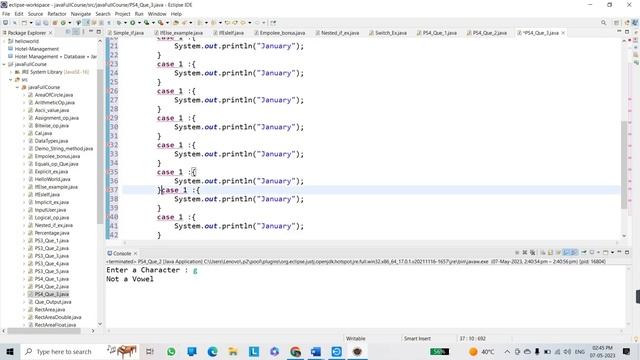The image size is (640, 360).
Task: Click Remove All Terminated Launches icon
Action: (533, 253)
